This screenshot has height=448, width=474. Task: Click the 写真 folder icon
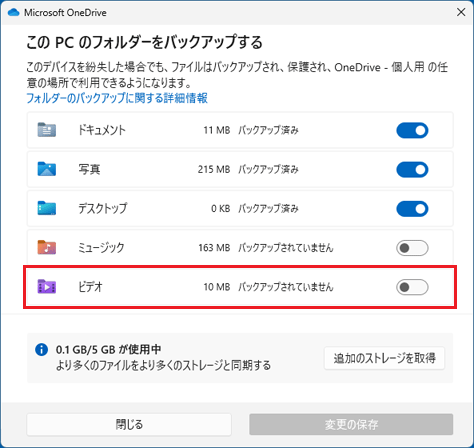click(47, 169)
